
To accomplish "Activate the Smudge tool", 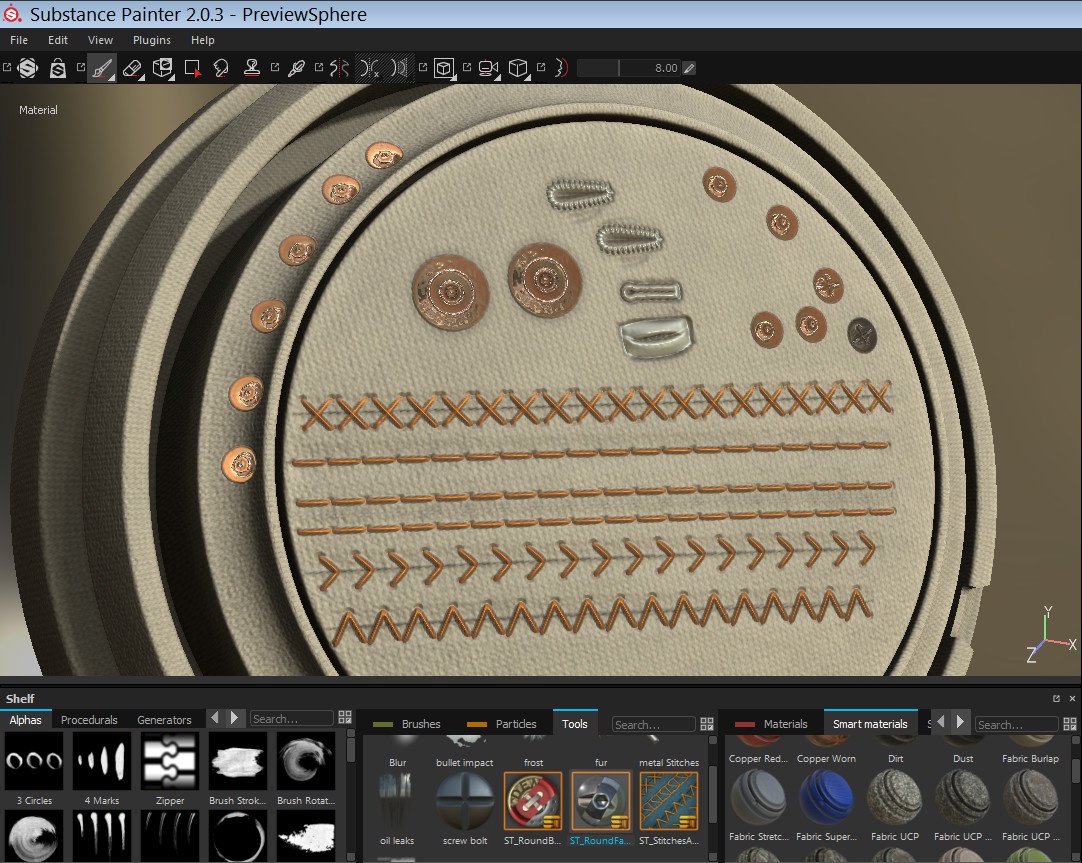I will coord(222,68).
